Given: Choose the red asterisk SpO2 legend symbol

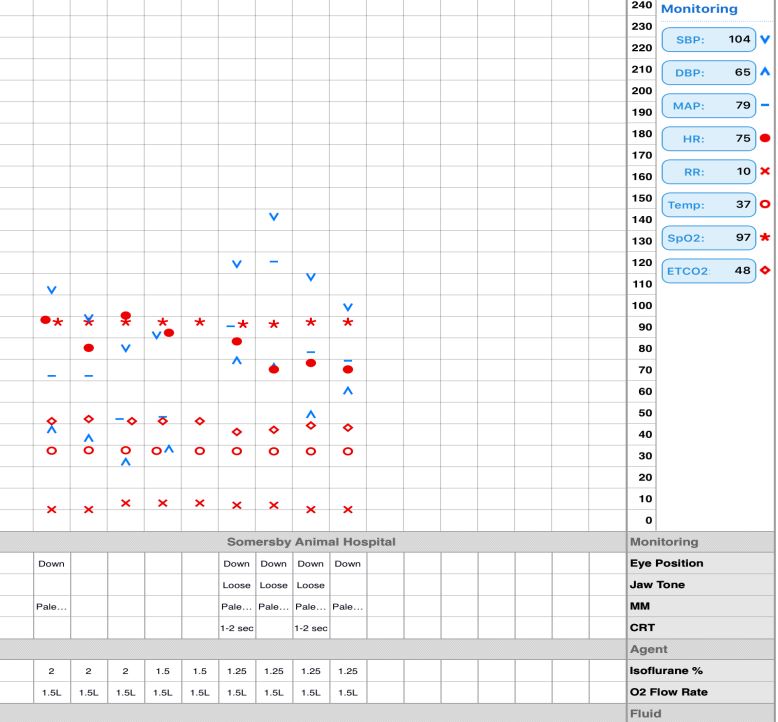Looking at the screenshot, I should (765, 237).
